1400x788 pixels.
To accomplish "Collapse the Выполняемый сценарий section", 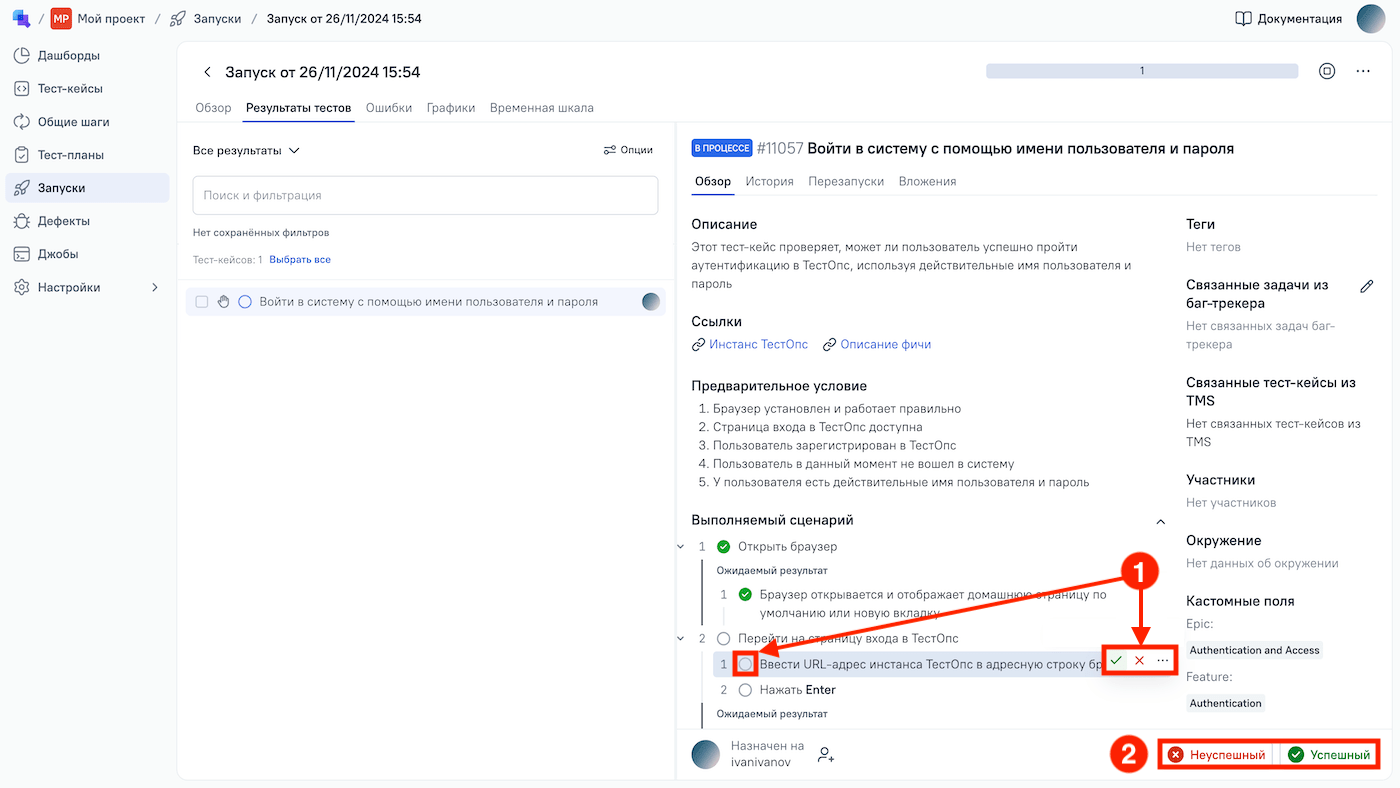I will 1160,521.
